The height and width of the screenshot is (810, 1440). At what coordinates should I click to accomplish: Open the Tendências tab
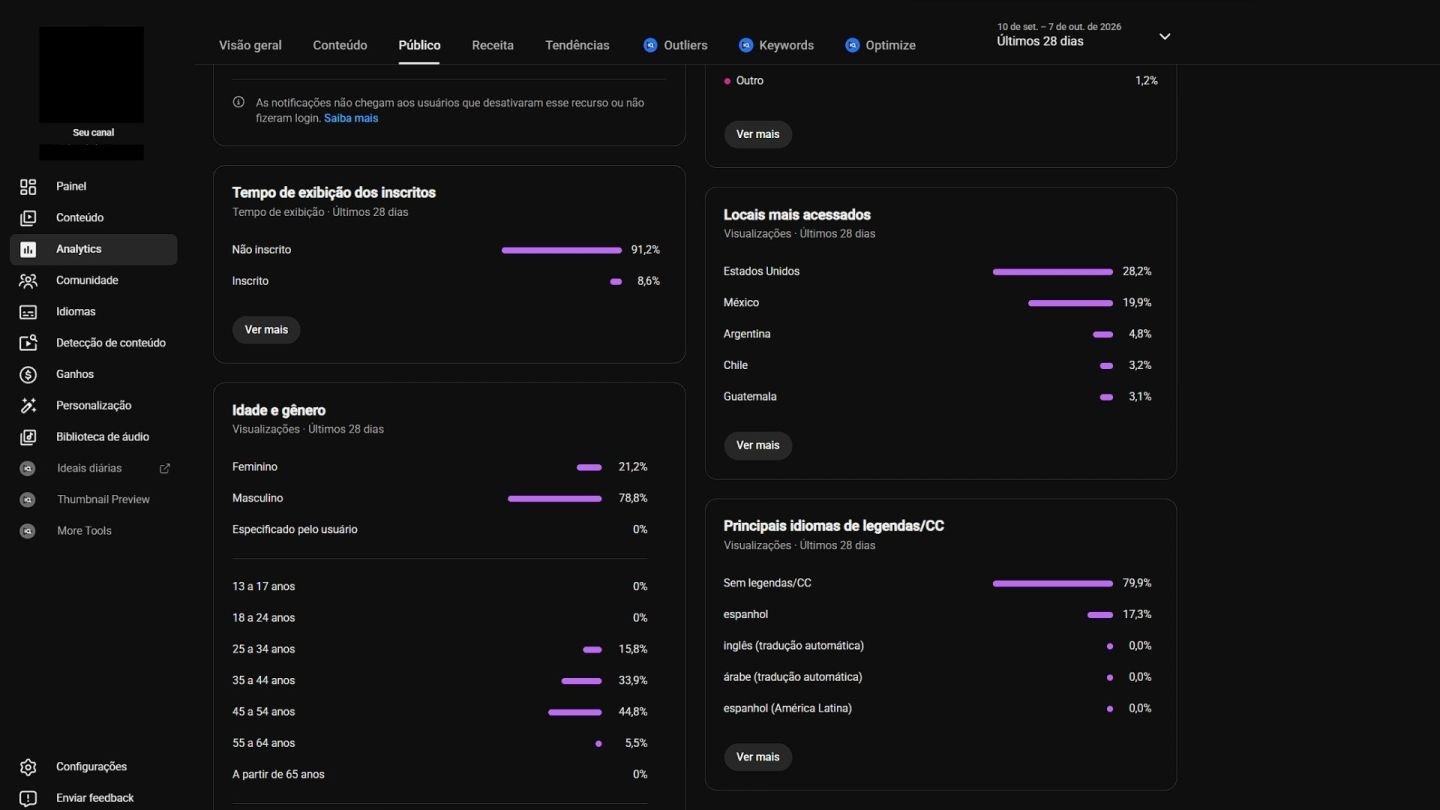pyautogui.click(x=577, y=45)
